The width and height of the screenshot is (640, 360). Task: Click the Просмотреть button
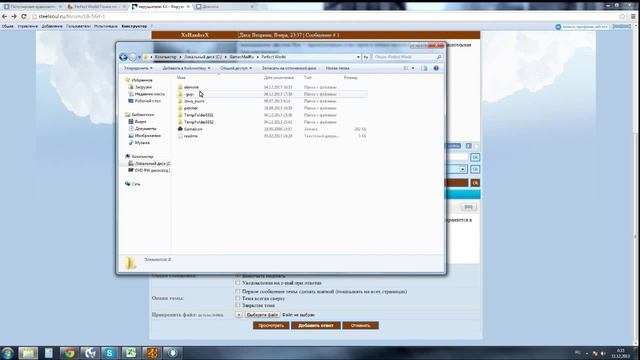[x=271, y=325]
